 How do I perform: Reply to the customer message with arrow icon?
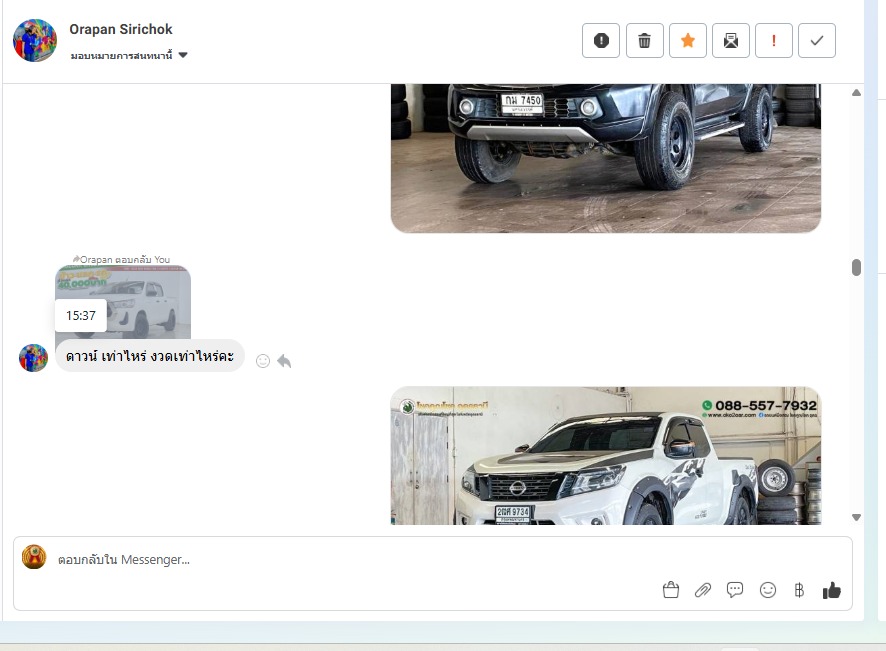pyautogui.click(x=285, y=361)
